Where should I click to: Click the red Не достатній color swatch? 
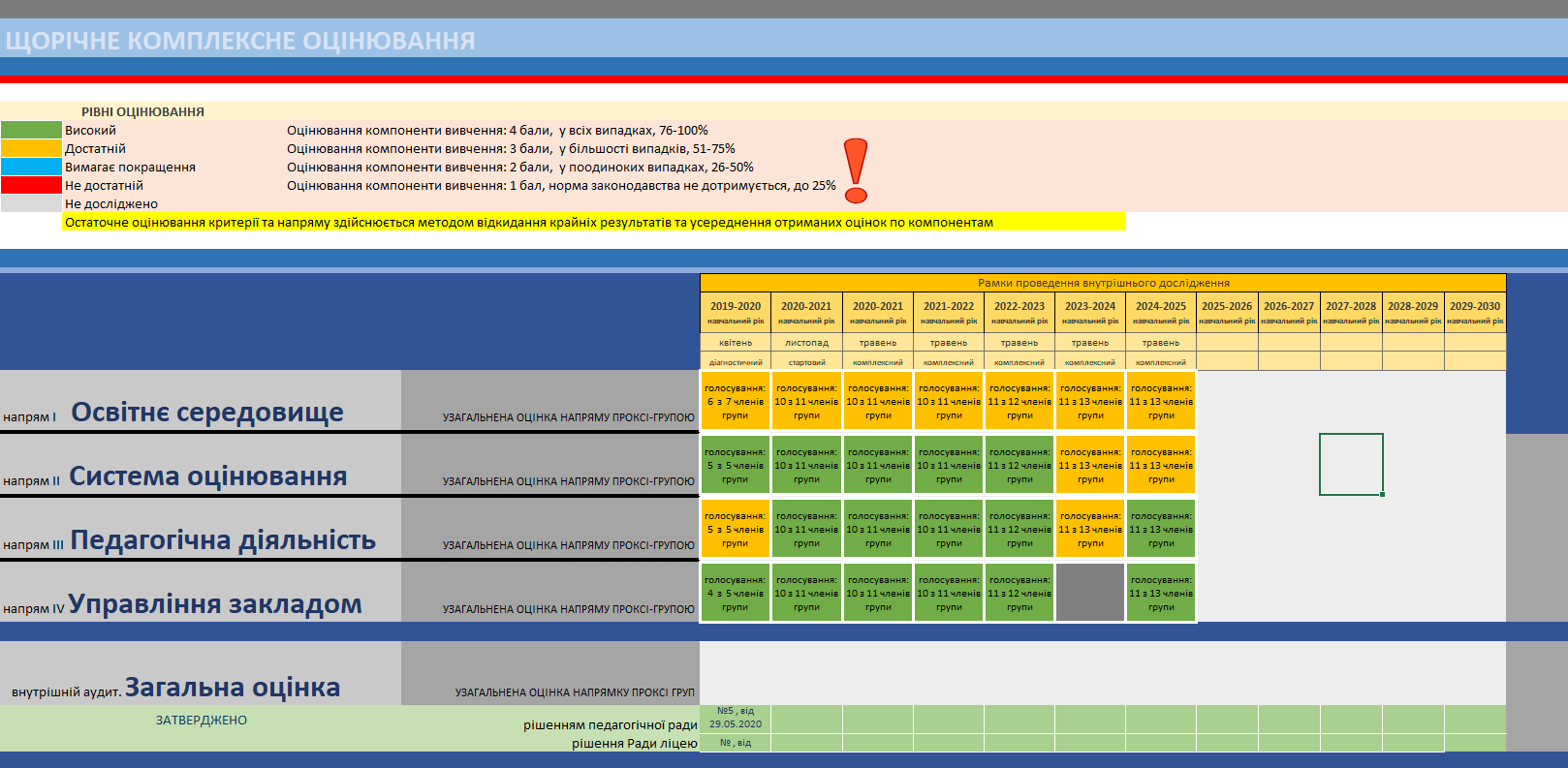(x=31, y=186)
